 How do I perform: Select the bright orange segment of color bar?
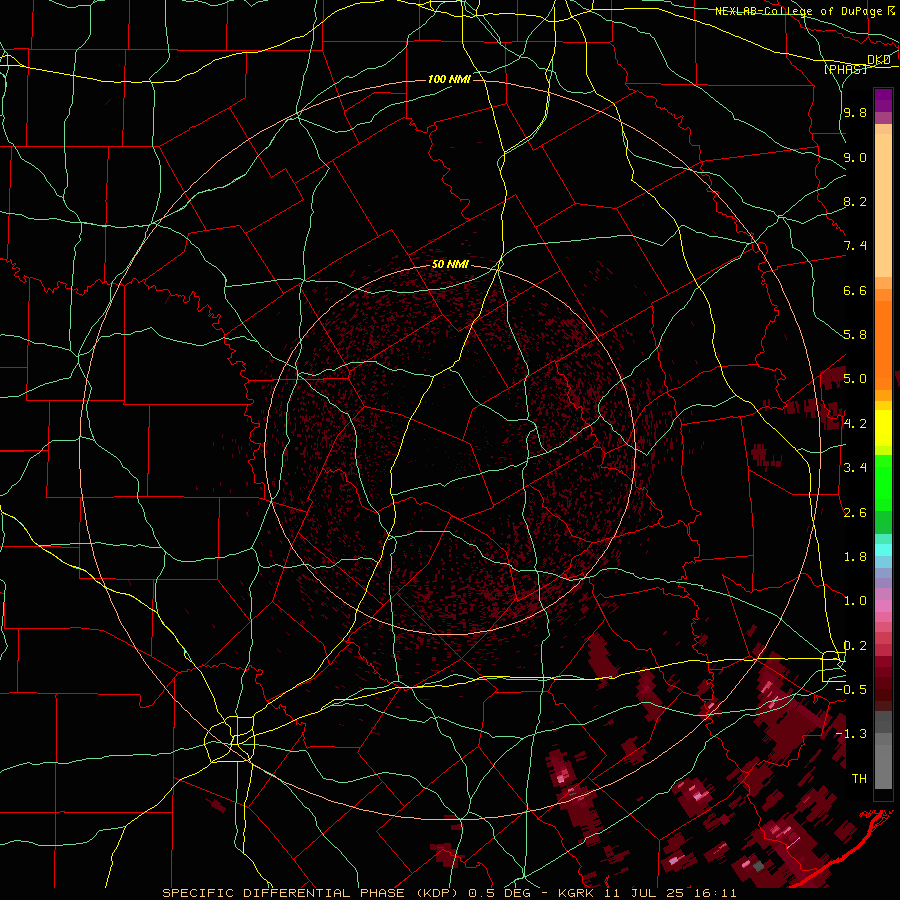click(883, 345)
